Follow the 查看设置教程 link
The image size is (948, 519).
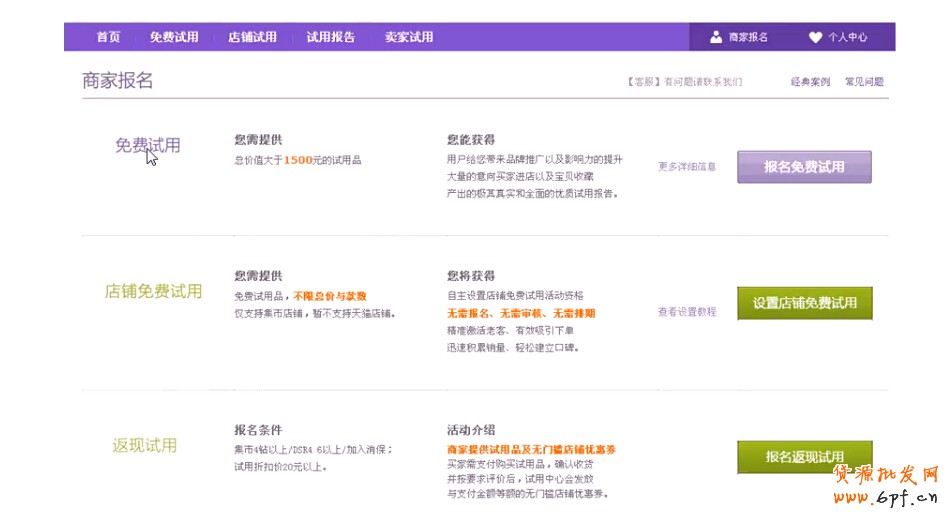point(687,312)
